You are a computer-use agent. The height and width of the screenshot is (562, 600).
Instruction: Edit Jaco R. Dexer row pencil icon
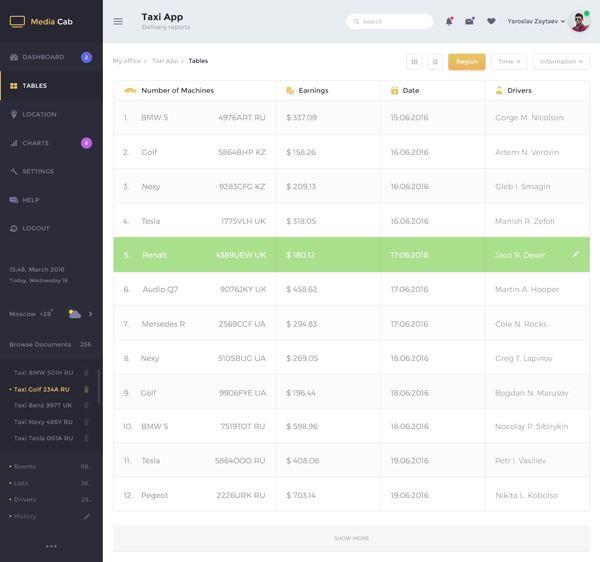click(576, 254)
